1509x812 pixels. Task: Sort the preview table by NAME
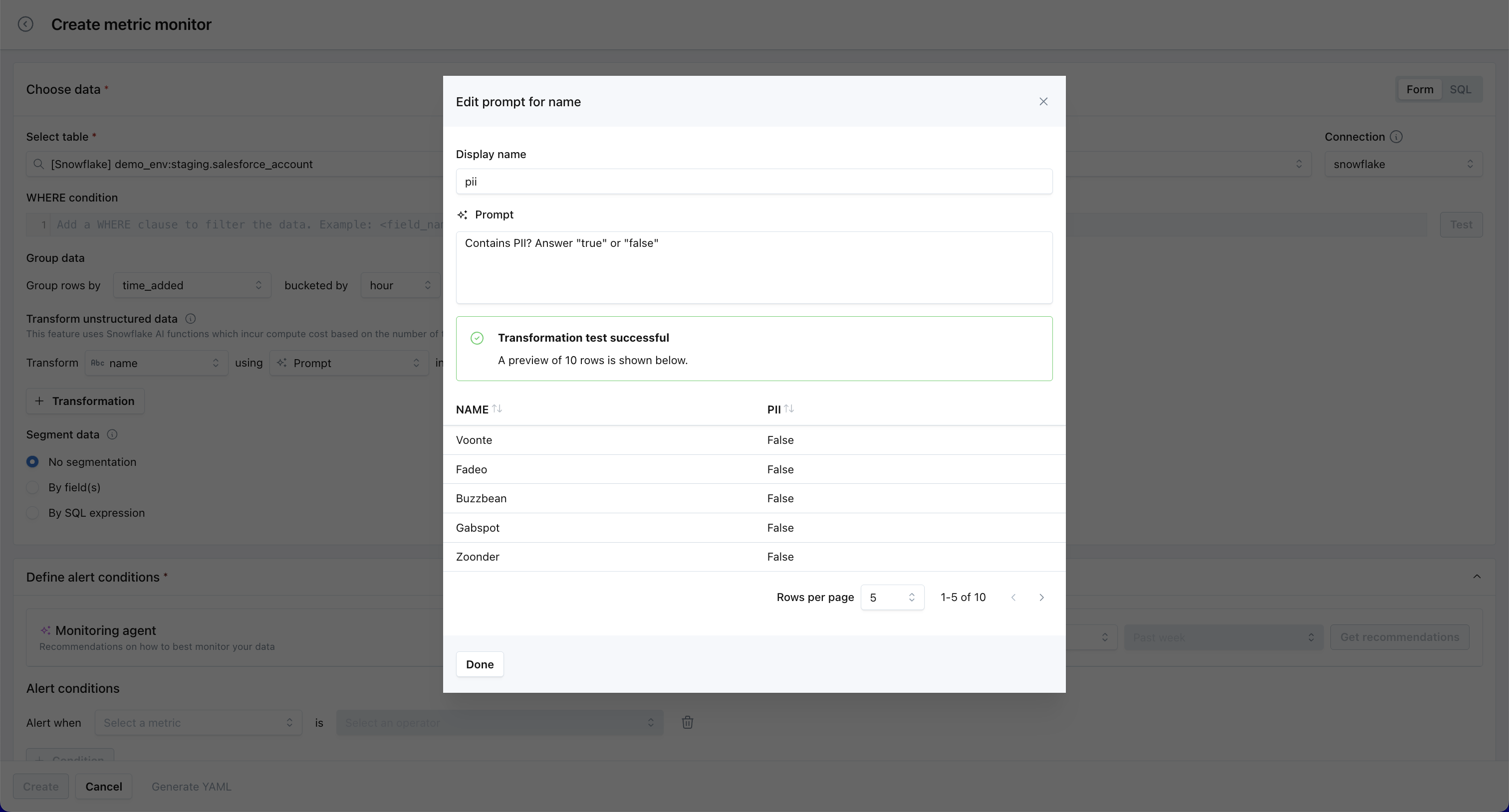pos(497,408)
